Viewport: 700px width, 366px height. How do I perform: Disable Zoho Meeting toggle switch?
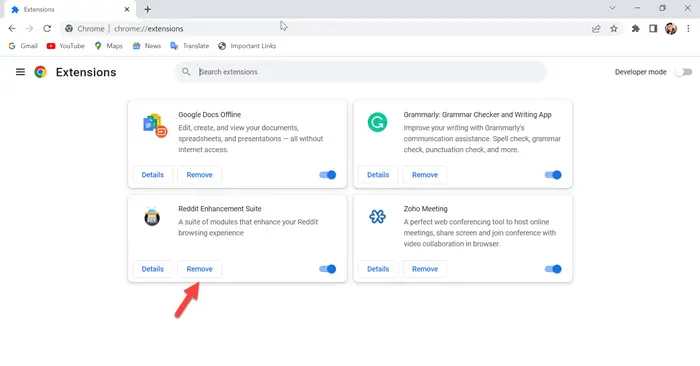553,269
